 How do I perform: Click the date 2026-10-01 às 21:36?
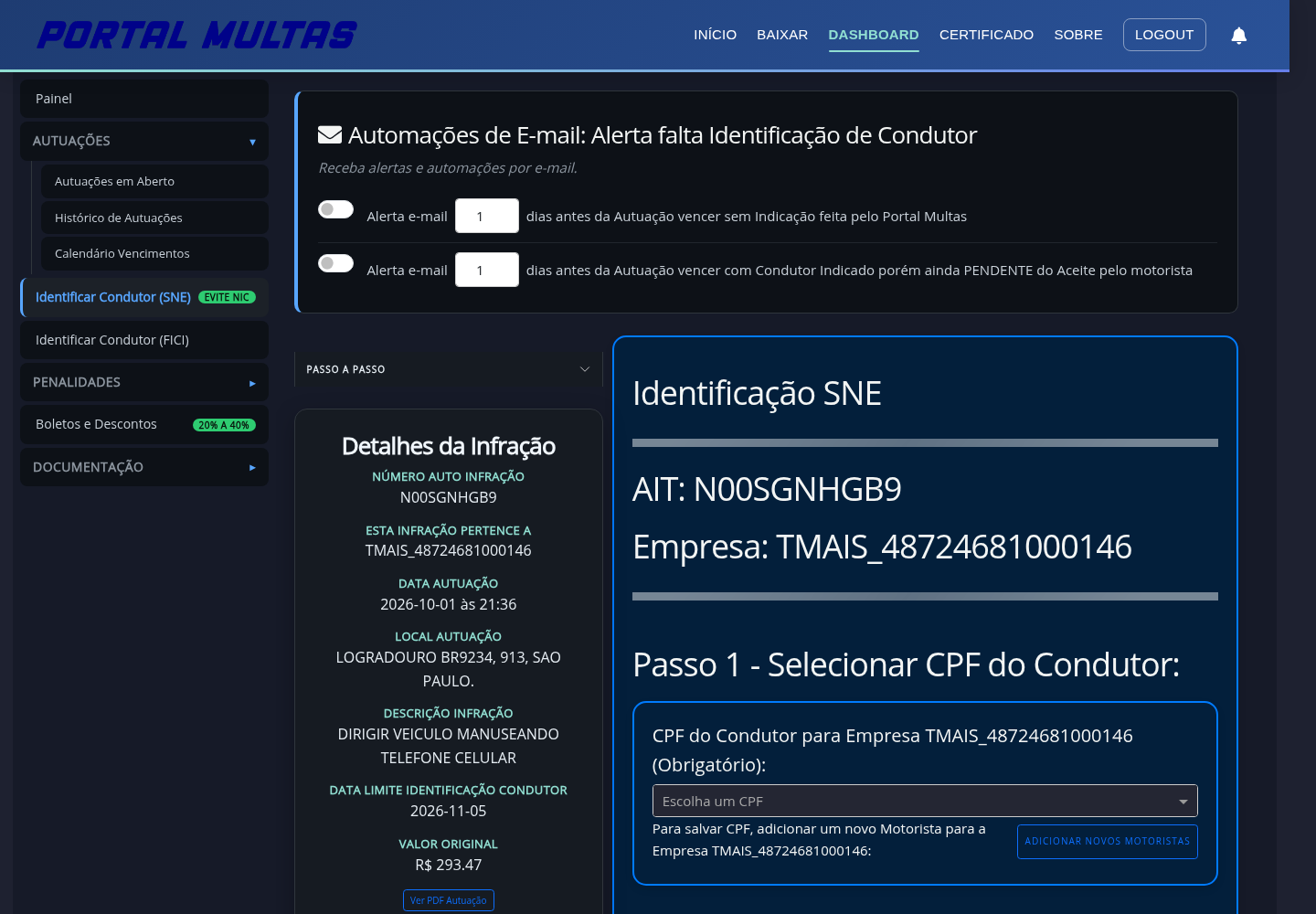click(448, 604)
